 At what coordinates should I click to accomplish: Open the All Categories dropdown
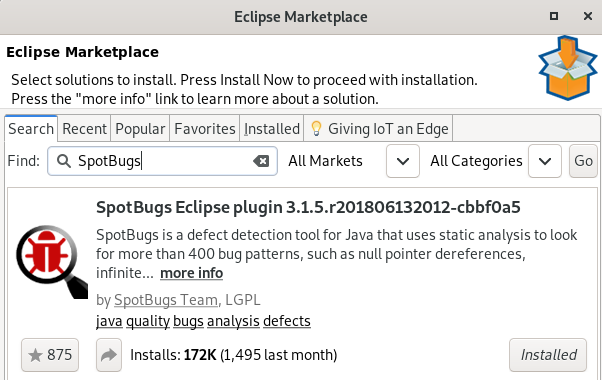(545, 161)
